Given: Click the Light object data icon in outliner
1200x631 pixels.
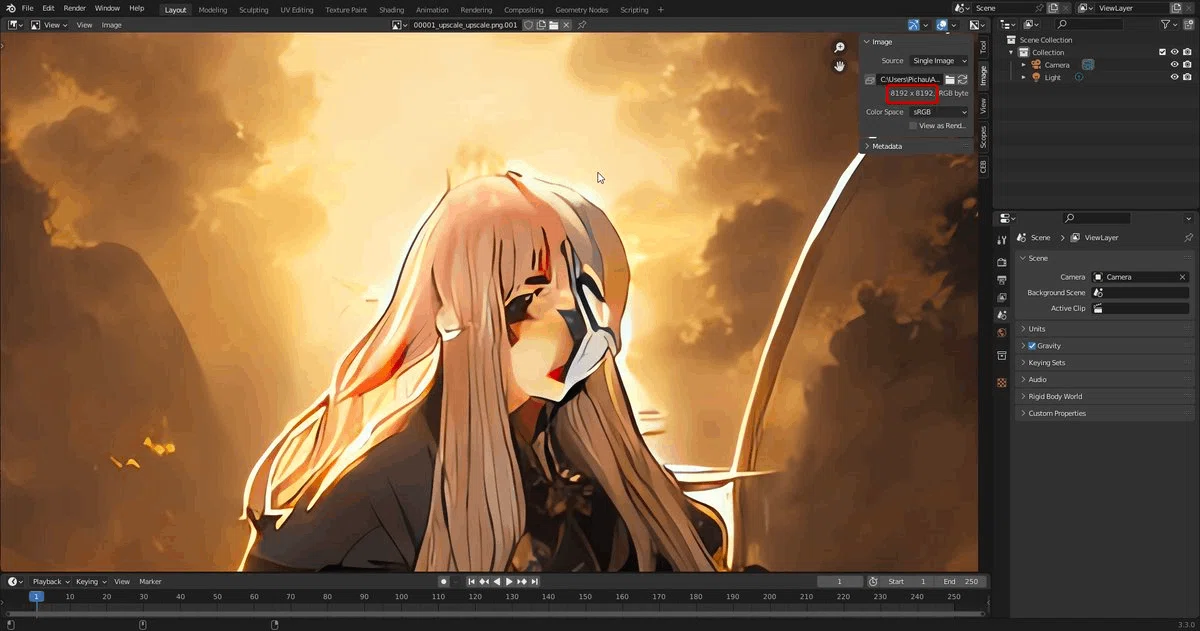Looking at the screenshot, I should pyautogui.click(x=1079, y=77).
